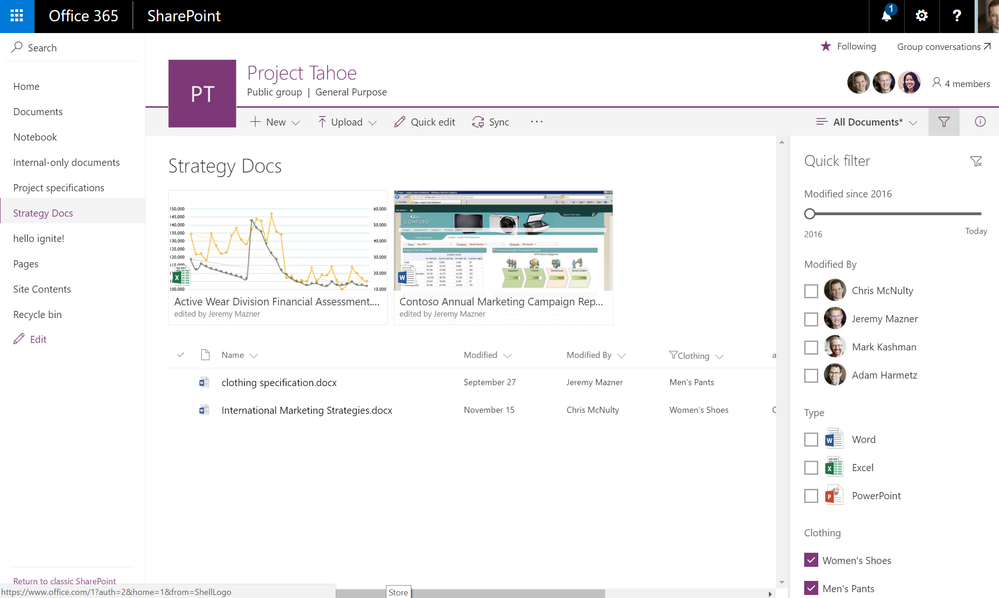Click the PowerPoint file type icon in filter
Viewport: 999px width, 598px height.
pos(833,495)
